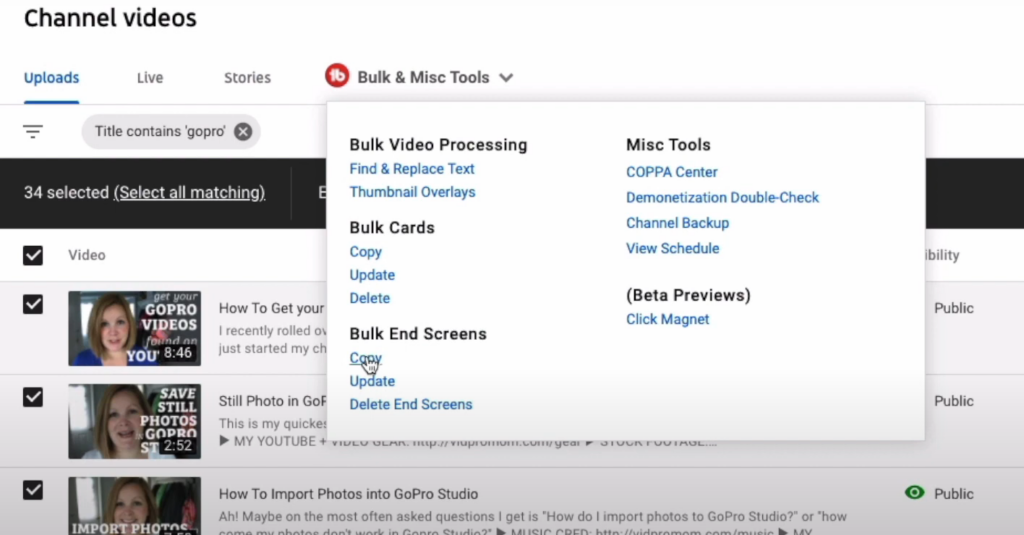Image resolution: width=1024 pixels, height=535 pixels.
Task: Open Thumbnail Overlays tool
Action: tap(412, 192)
